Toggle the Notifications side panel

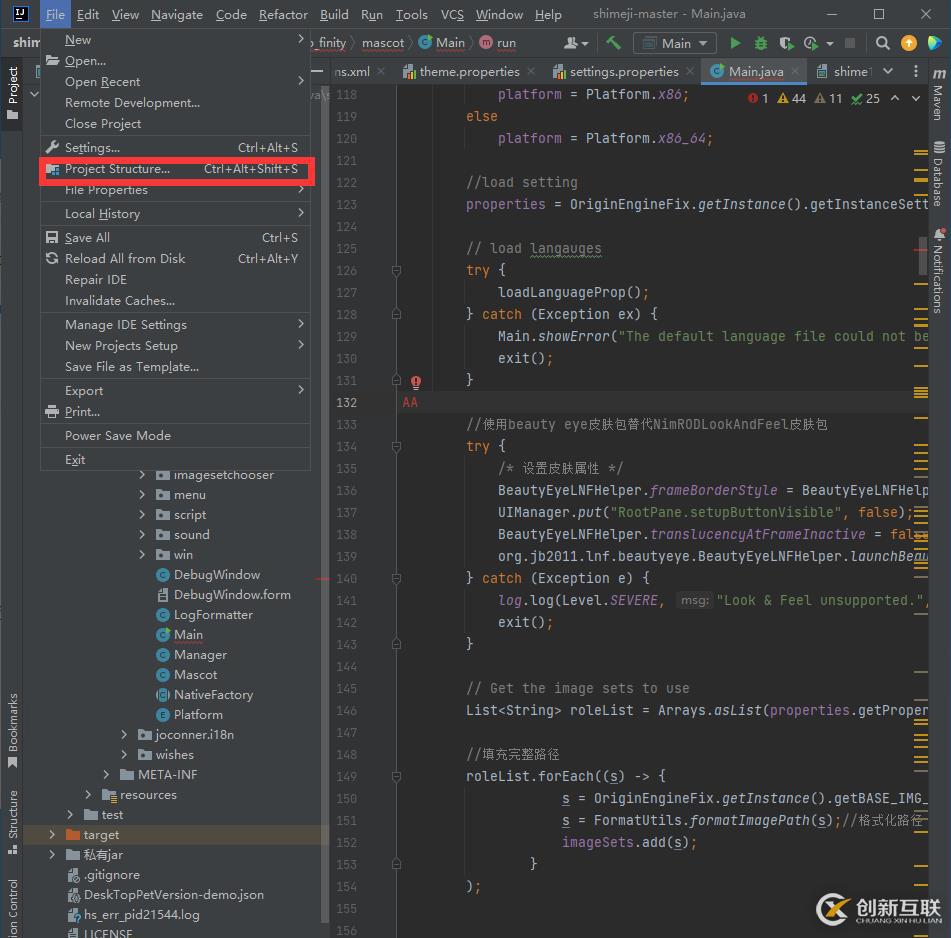point(937,270)
